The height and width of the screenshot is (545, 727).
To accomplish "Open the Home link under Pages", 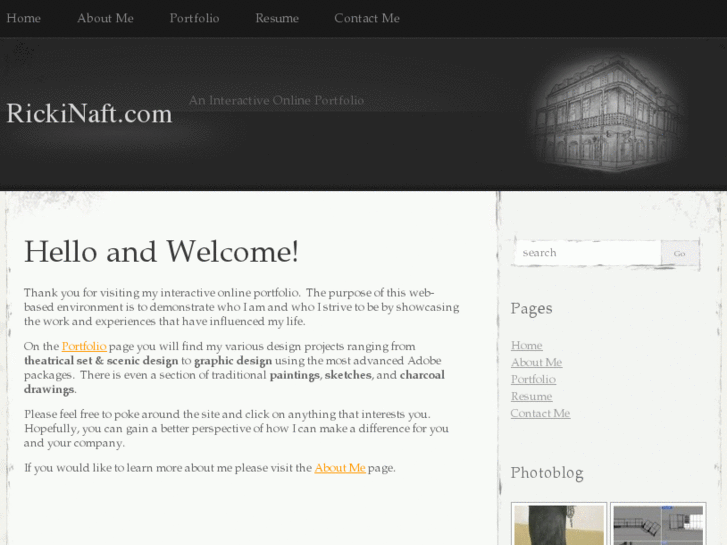I will (x=527, y=346).
